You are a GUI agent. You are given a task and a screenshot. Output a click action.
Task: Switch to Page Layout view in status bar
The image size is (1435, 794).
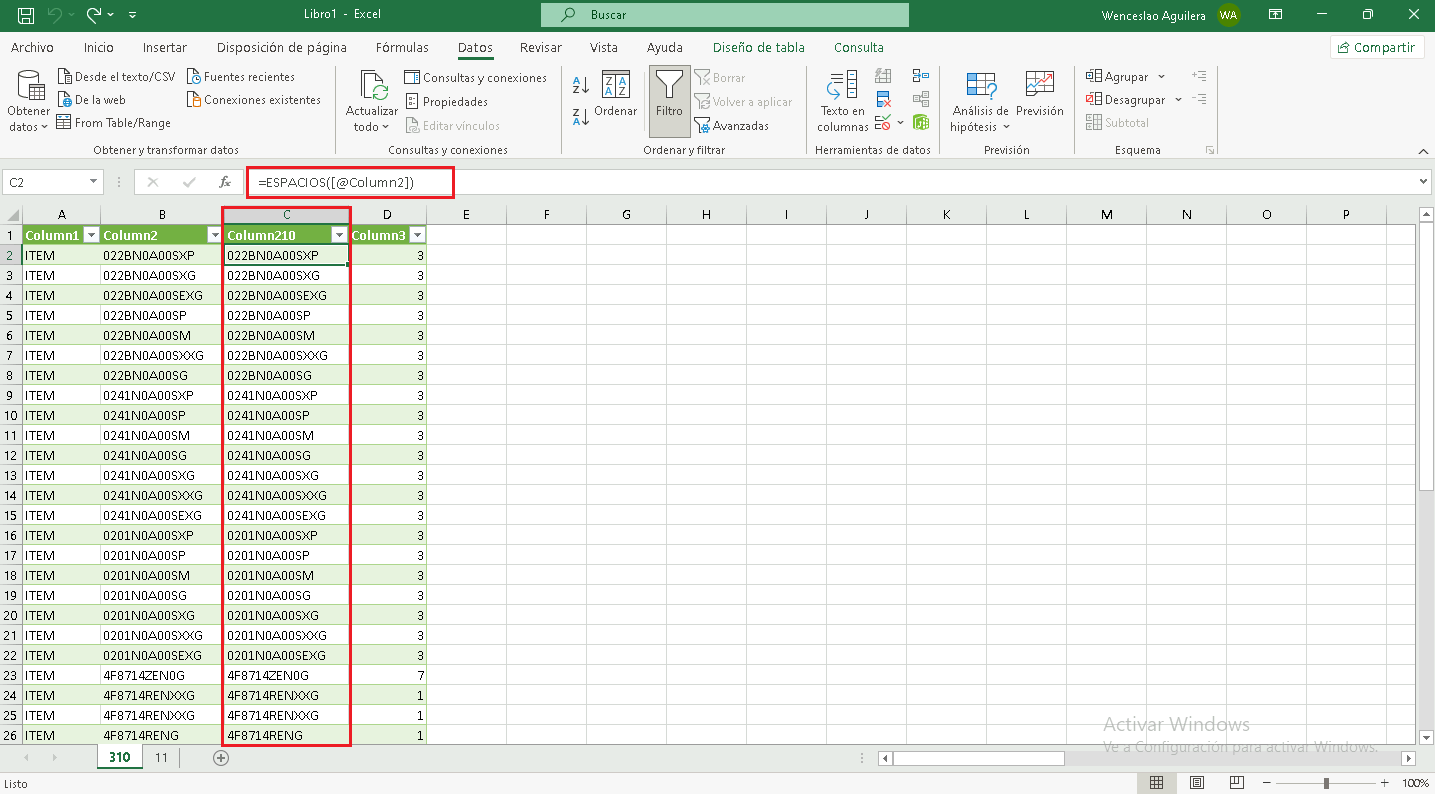coord(1196,783)
